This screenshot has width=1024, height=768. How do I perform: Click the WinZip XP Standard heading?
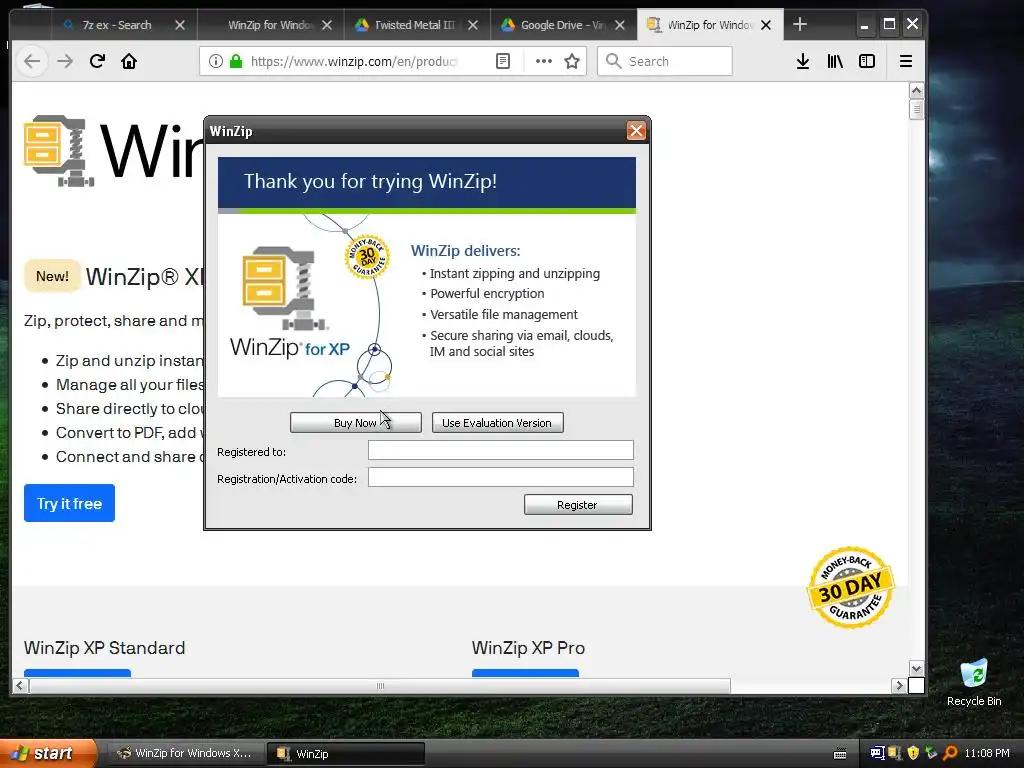[x=104, y=648]
